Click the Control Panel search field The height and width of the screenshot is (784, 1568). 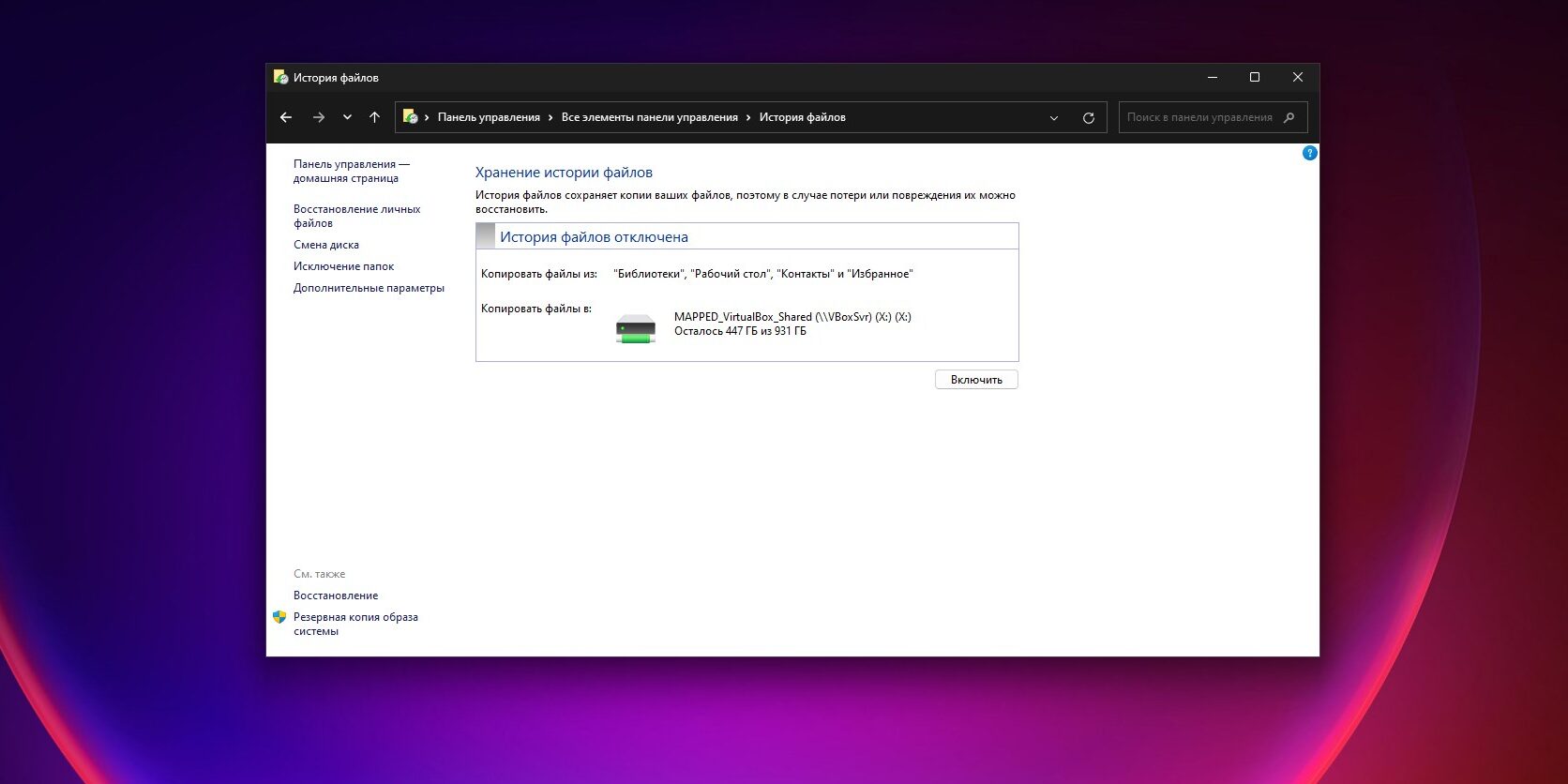pos(1199,117)
